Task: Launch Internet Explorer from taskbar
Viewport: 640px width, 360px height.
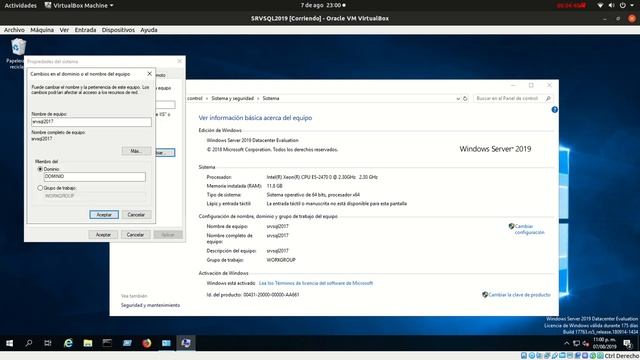Action: (x=68, y=343)
